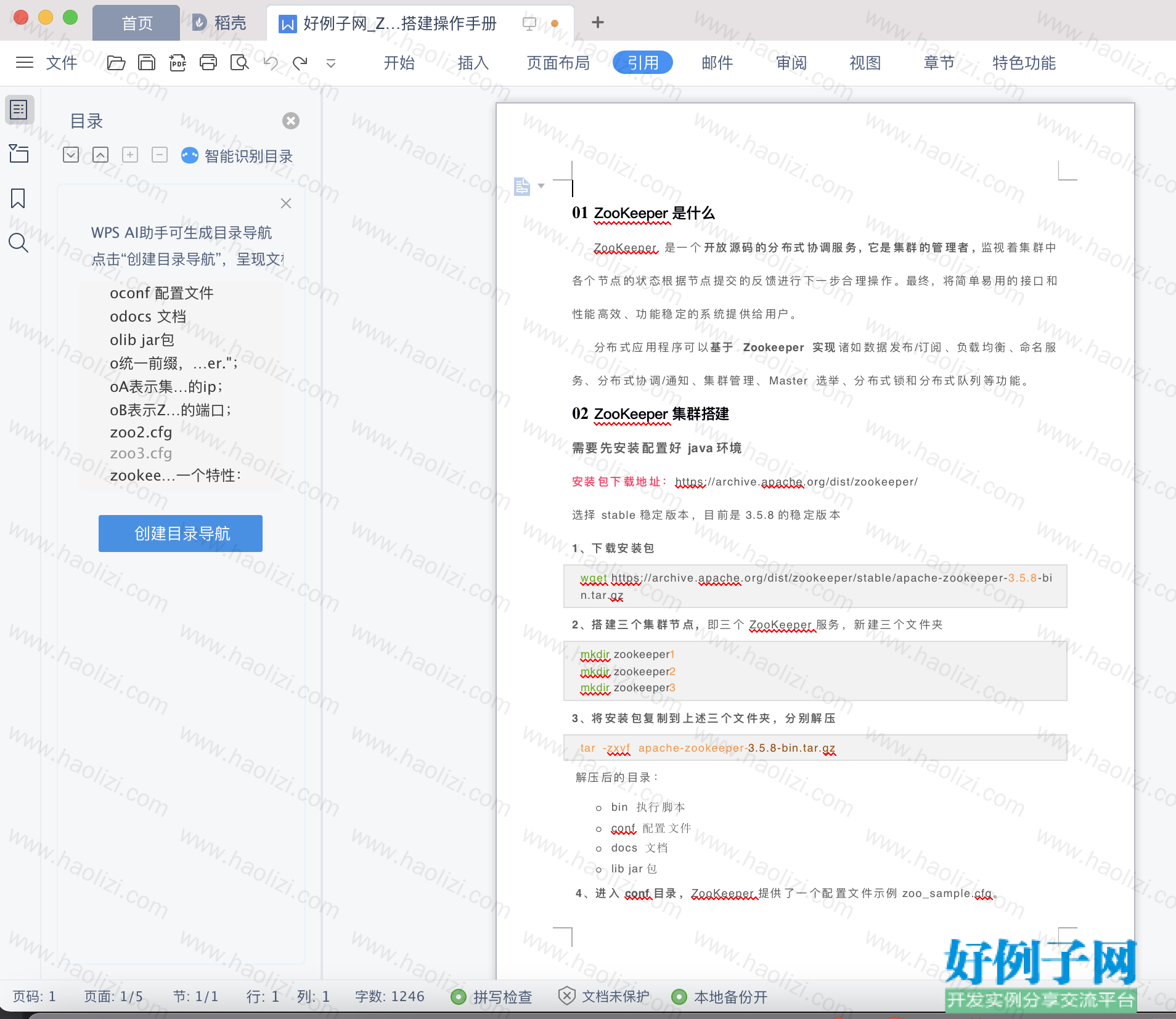Image resolution: width=1176 pixels, height=1019 pixels.
Task: Open the search sidebar icon
Action: [x=18, y=243]
